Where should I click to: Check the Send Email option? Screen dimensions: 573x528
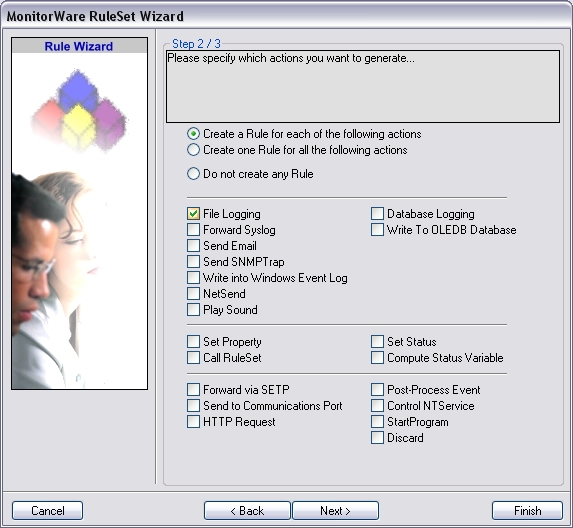click(193, 246)
